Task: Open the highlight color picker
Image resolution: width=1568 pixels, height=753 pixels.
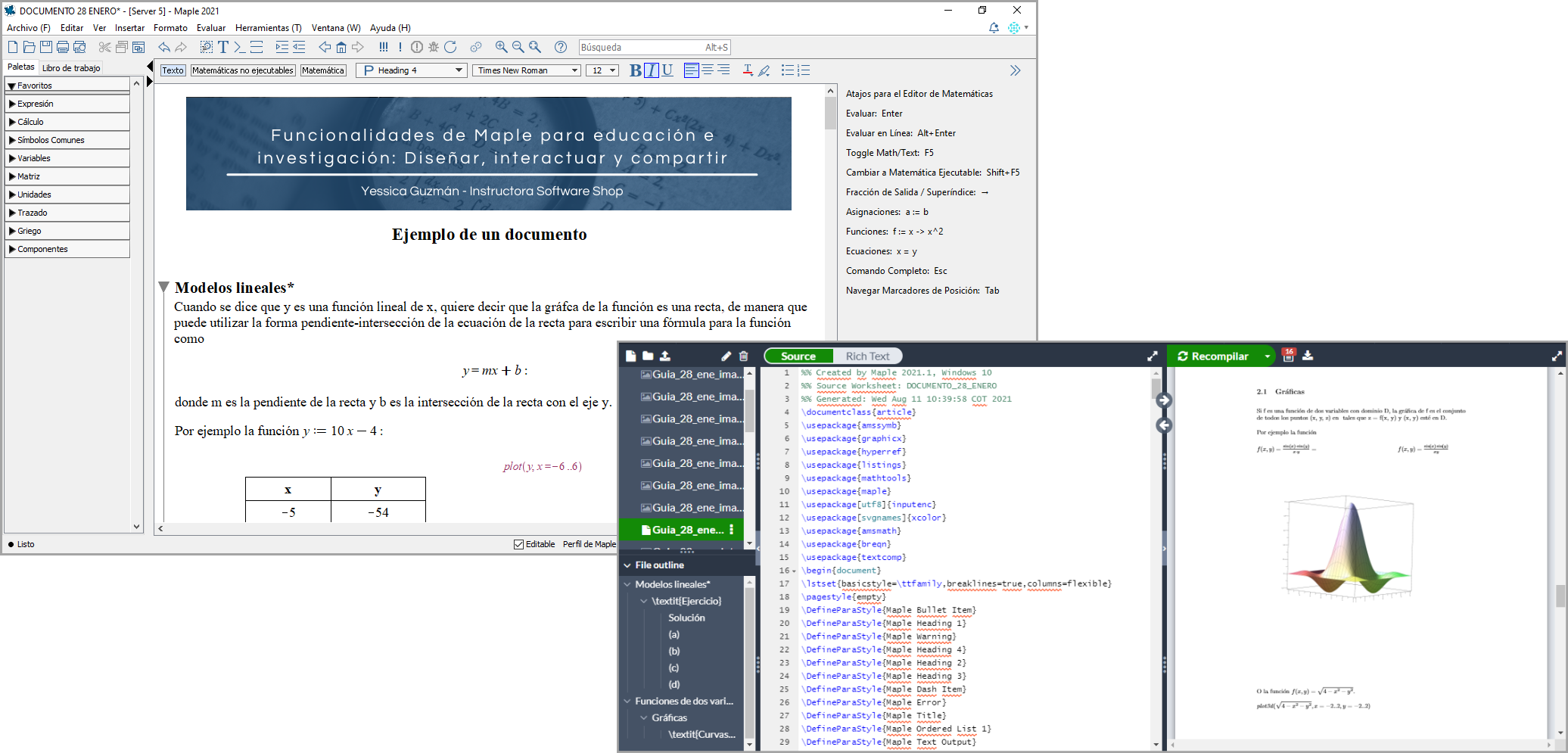Action: click(764, 70)
